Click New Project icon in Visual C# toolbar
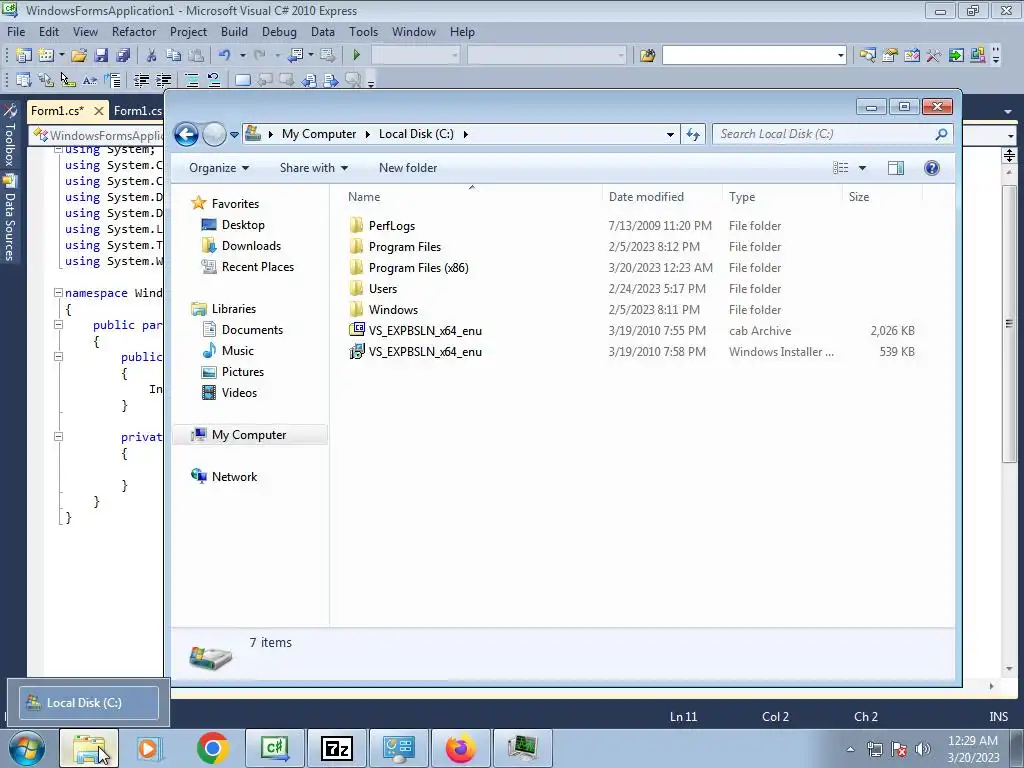 pyautogui.click(x=24, y=56)
